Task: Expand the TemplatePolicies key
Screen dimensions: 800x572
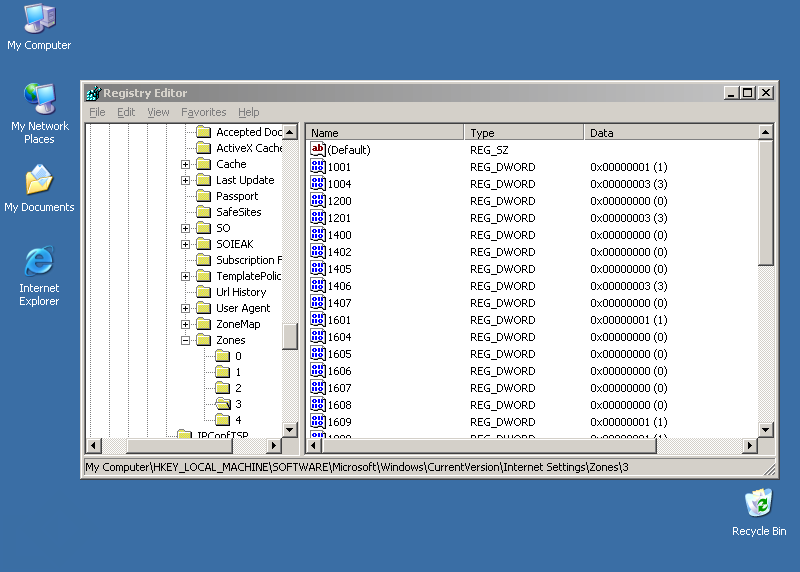Action: pyautogui.click(x=185, y=276)
